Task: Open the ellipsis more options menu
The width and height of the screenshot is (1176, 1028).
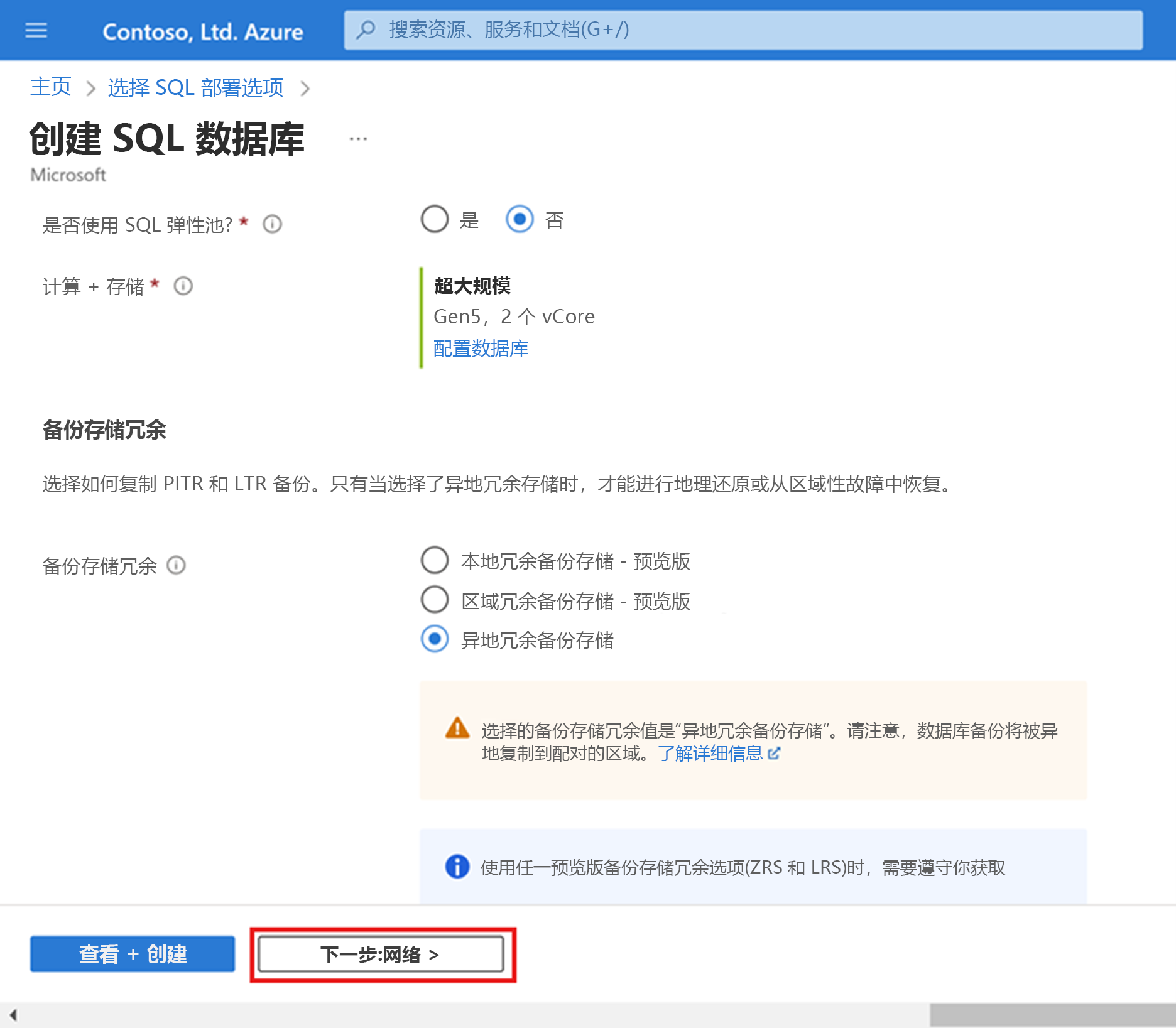Action: pyautogui.click(x=358, y=139)
